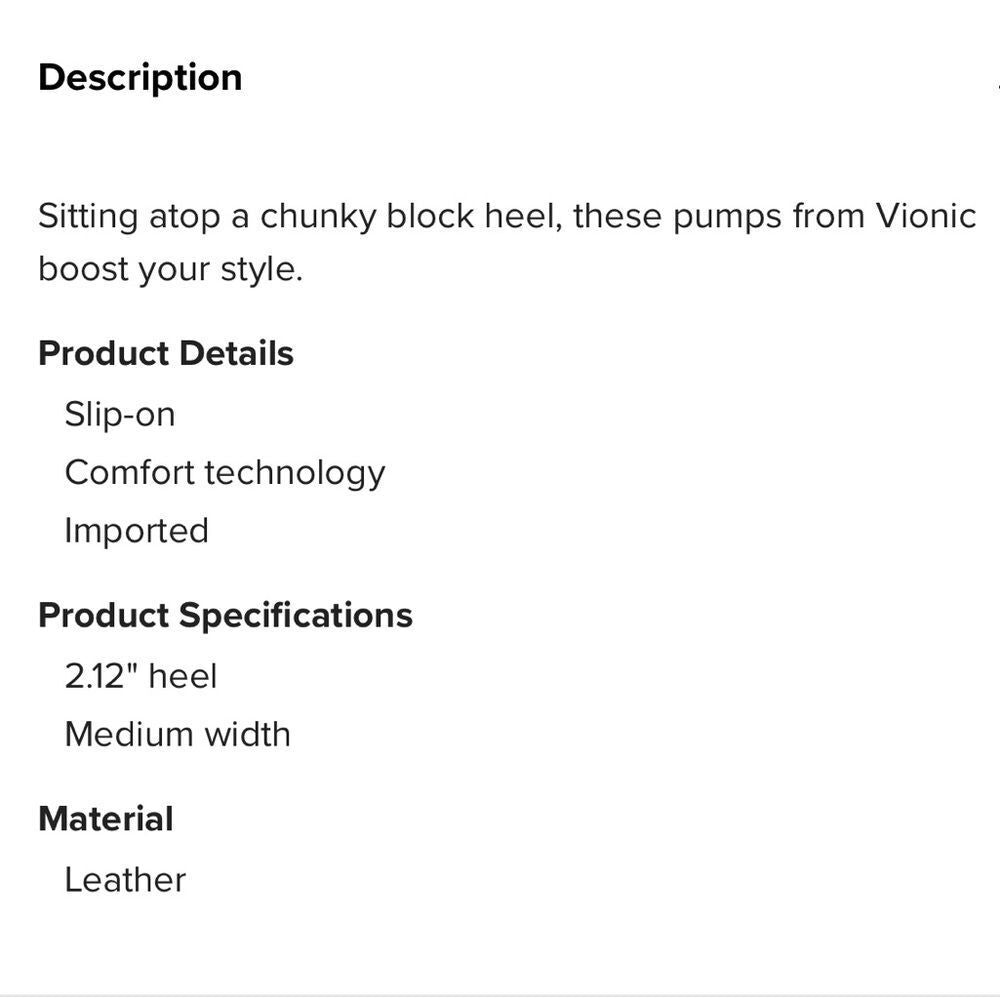
Task: Click the Material heading
Action: pyautogui.click(x=106, y=819)
